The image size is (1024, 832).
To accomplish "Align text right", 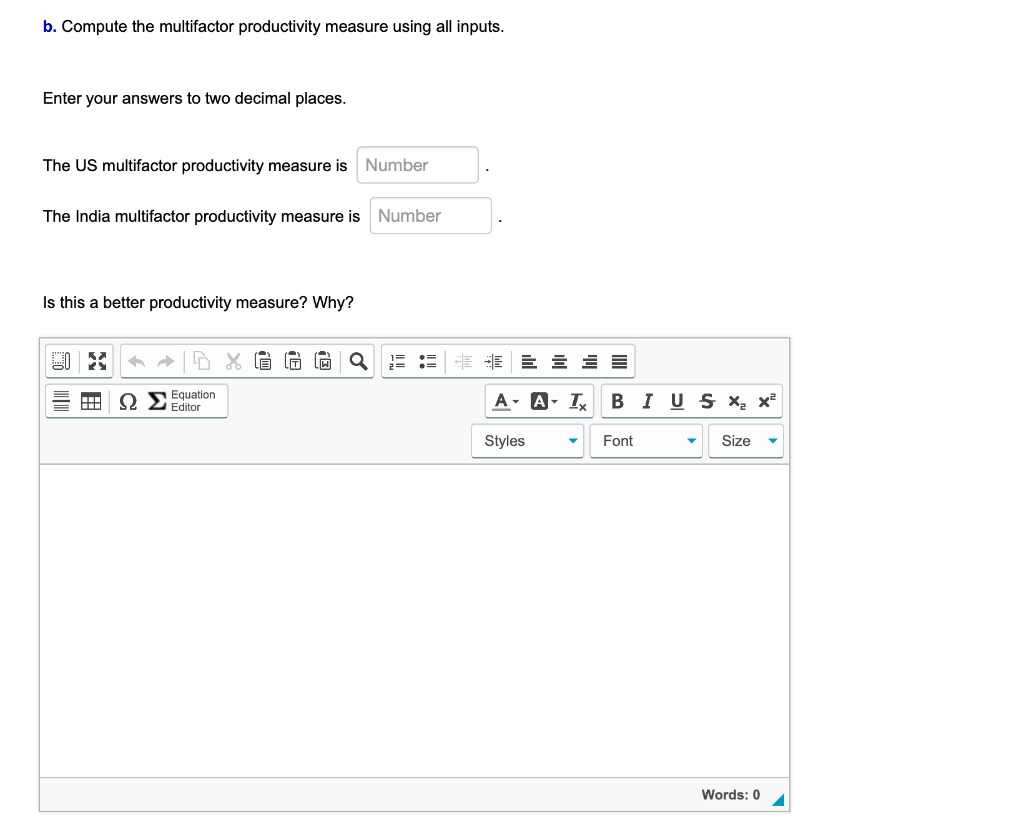I will (590, 361).
